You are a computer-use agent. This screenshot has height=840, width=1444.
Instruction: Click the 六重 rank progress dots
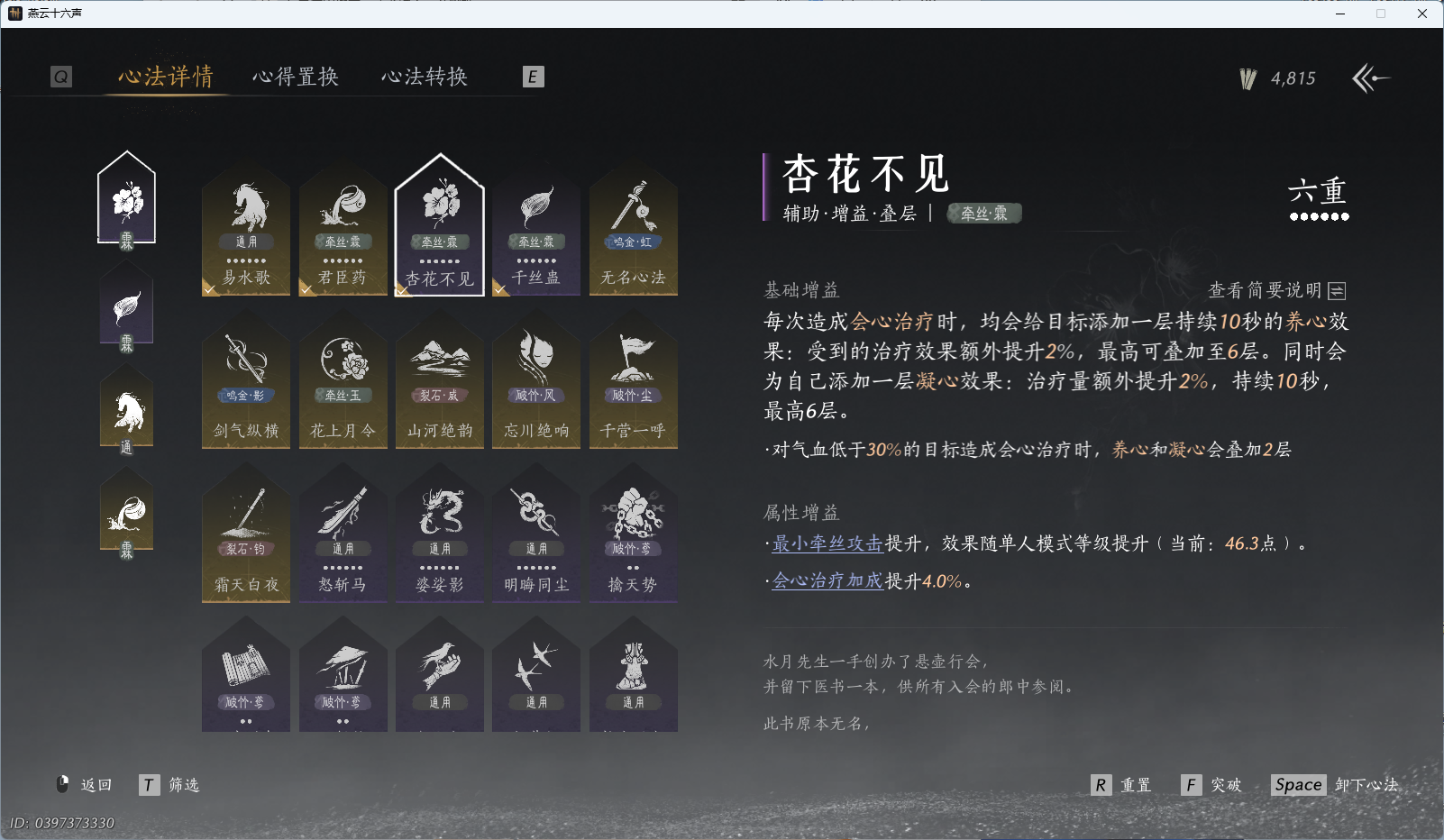[x=1320, y=205]
